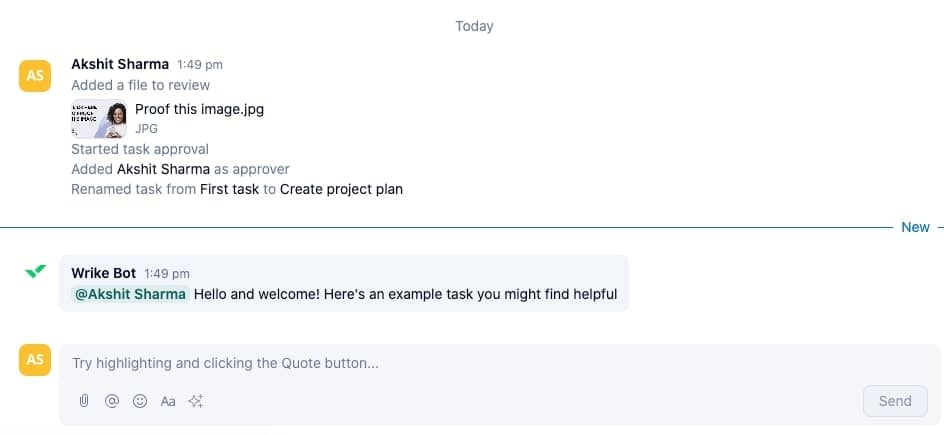This screenshot has height=435, width=944.
Task: Click the Akshit Sharma author name heading
Action: pos(120,64)
